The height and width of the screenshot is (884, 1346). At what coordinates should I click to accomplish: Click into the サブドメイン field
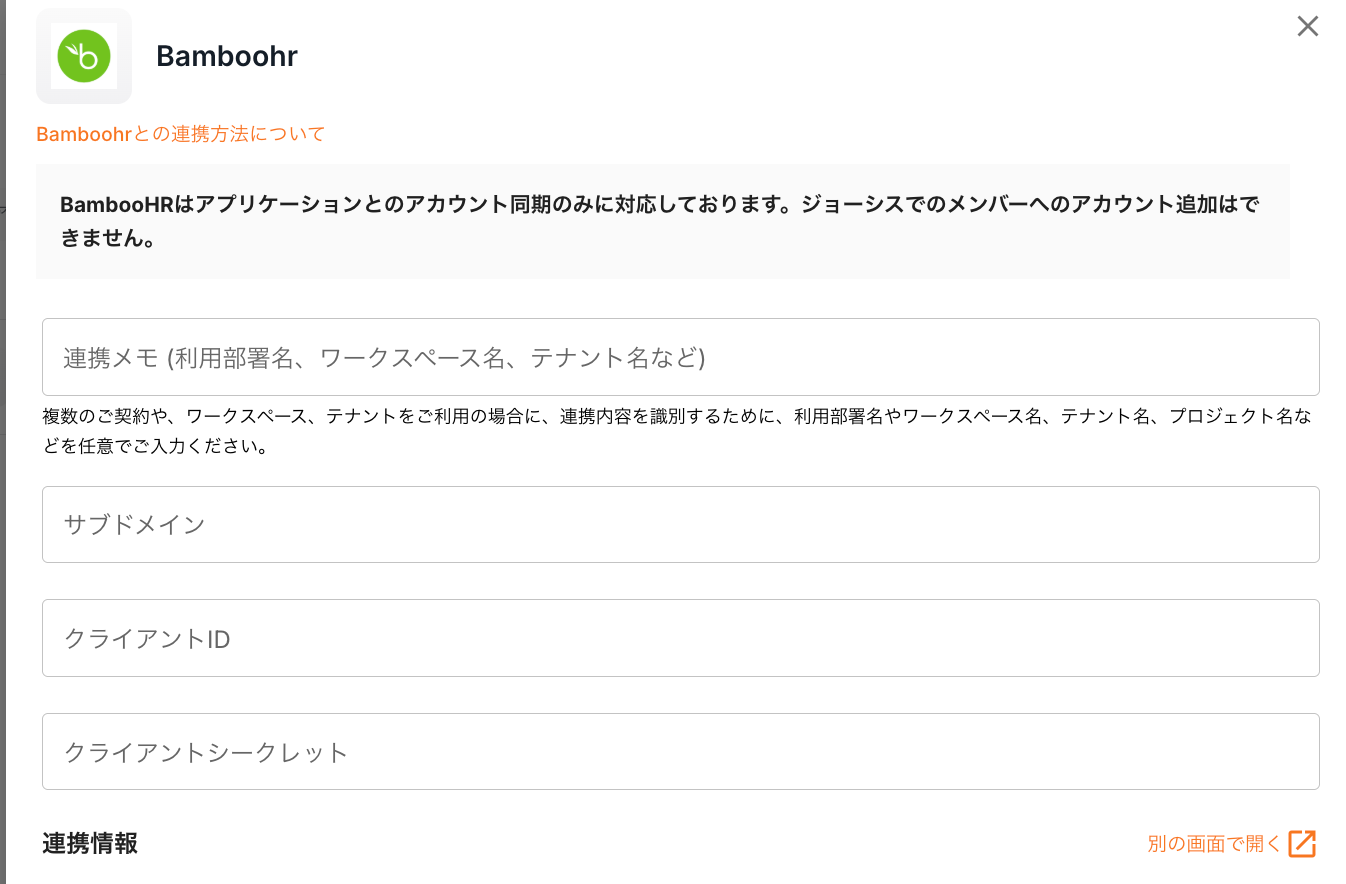click(x=680, y=524)
